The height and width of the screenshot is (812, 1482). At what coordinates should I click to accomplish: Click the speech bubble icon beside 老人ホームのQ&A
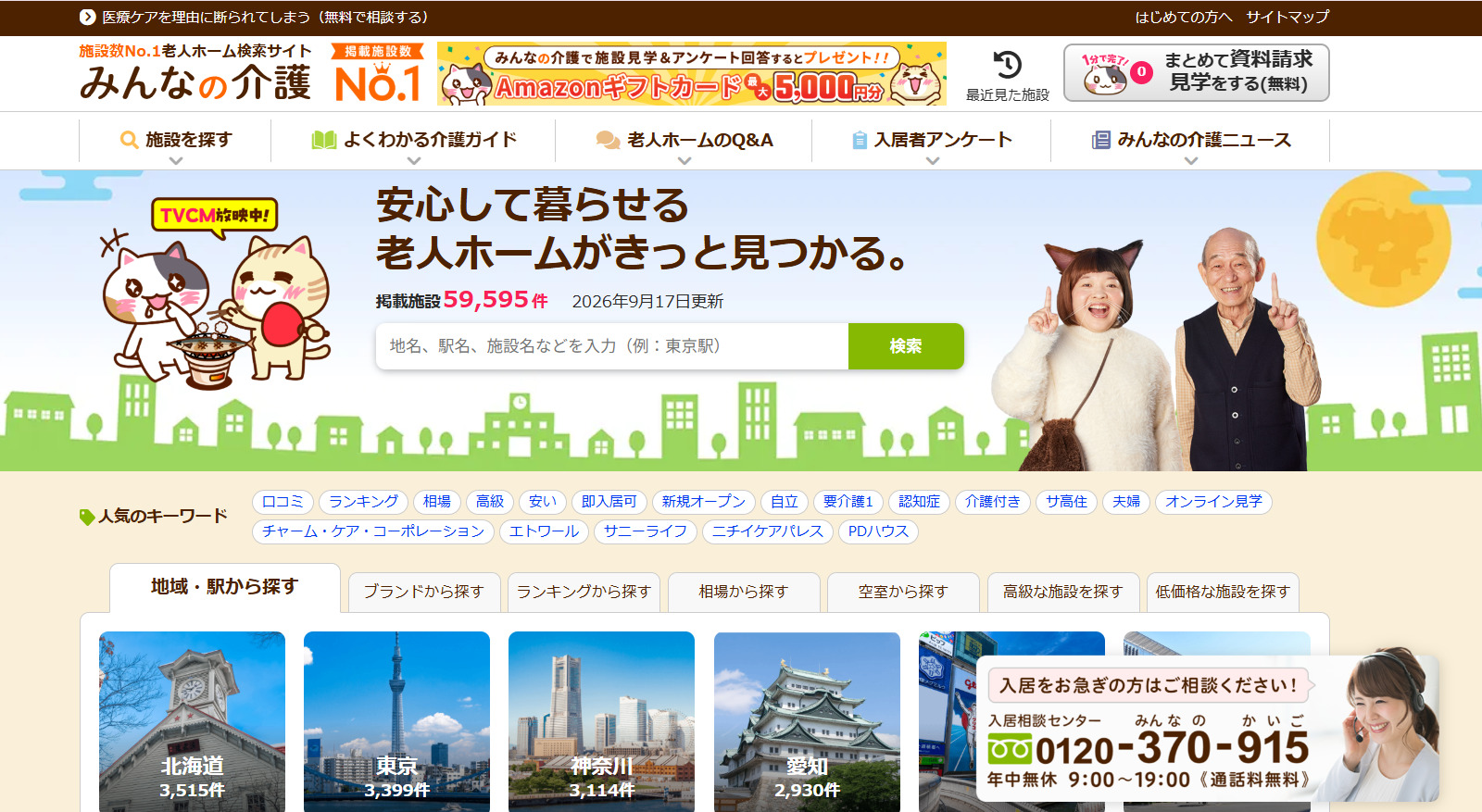point(608,140)
